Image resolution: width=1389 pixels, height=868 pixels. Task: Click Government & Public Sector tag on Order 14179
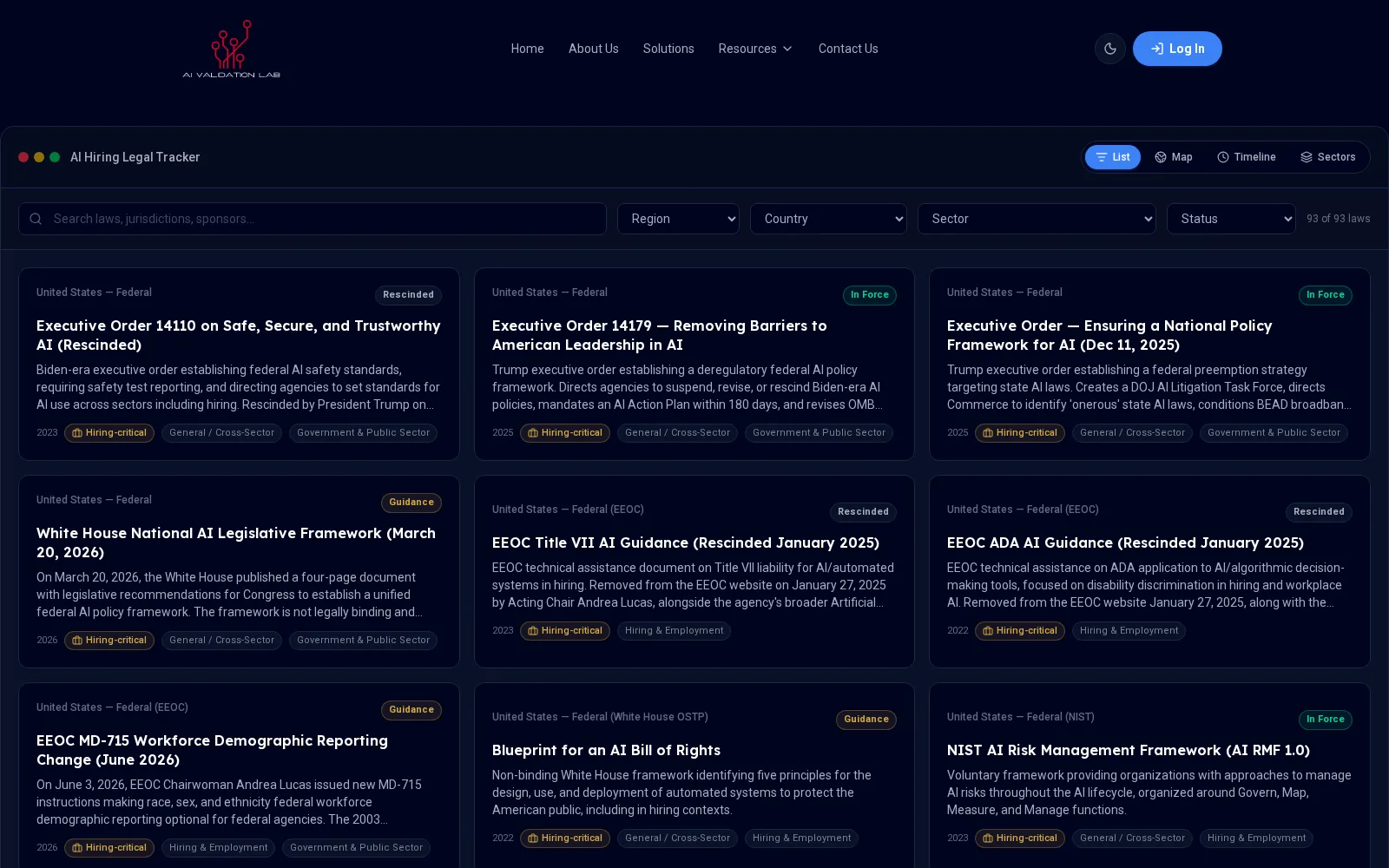pos(819,433)
